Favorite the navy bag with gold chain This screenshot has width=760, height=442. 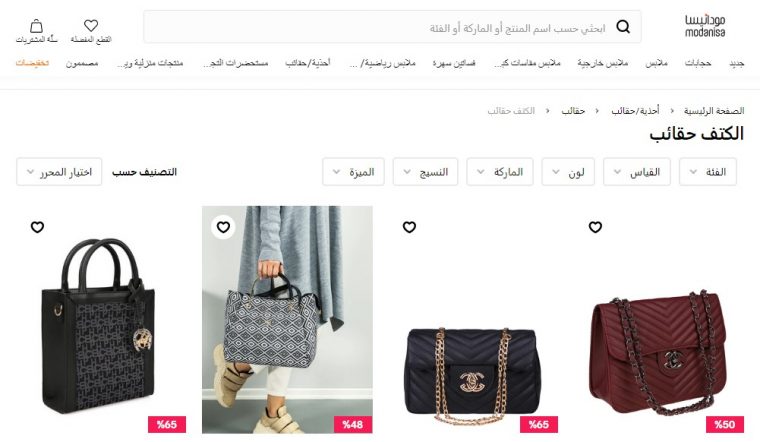coord(409,227)
